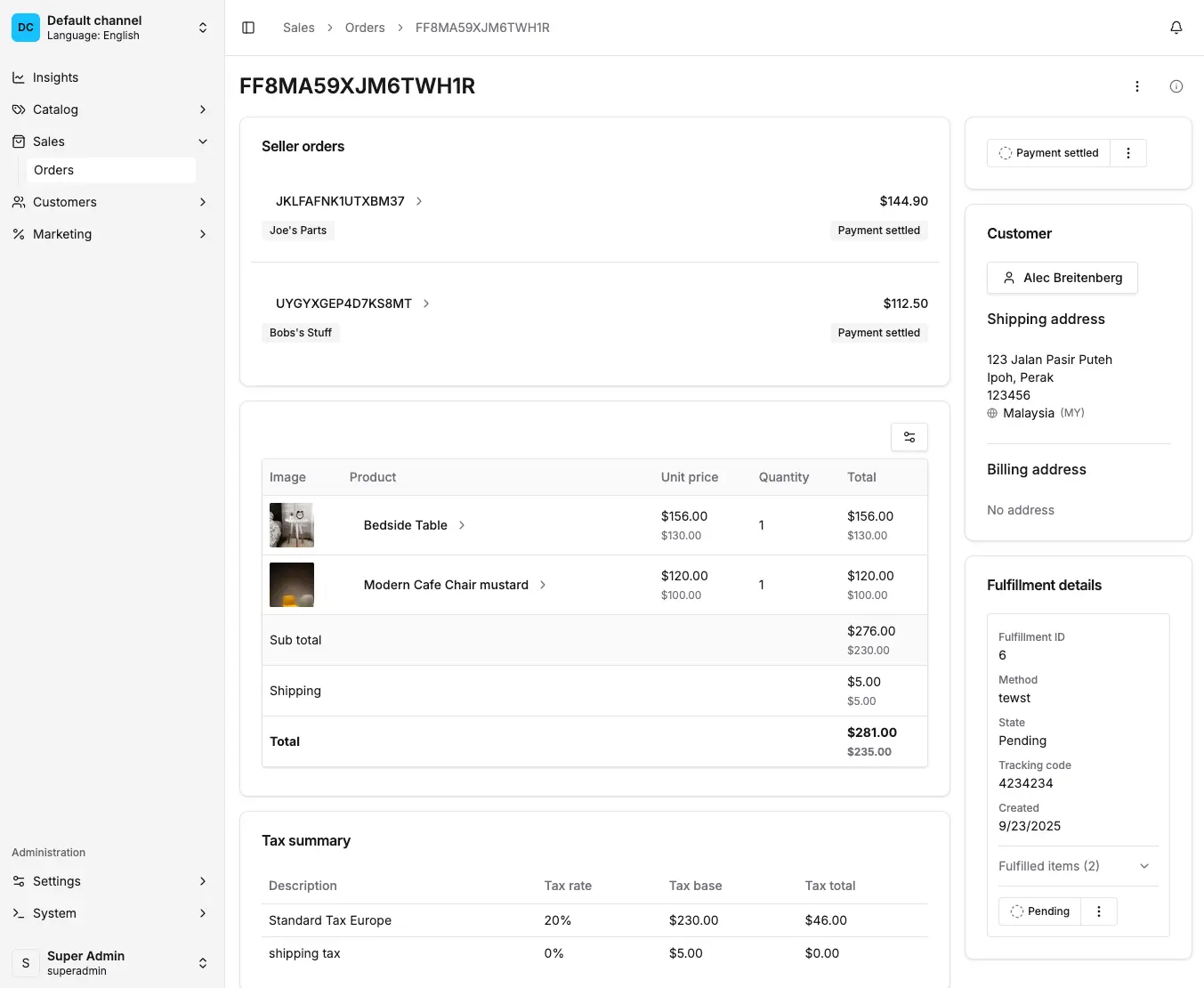This screenshot has height=988, width=1204.
Task: Click the Insights chart icon in sidebar
Action: tap(20, 77)
